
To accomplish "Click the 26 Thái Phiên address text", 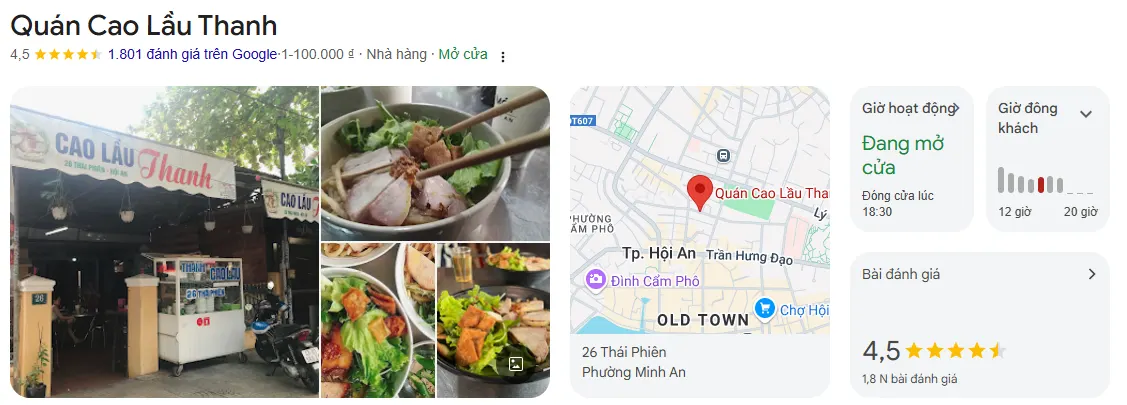I will [x=624, y=352].
